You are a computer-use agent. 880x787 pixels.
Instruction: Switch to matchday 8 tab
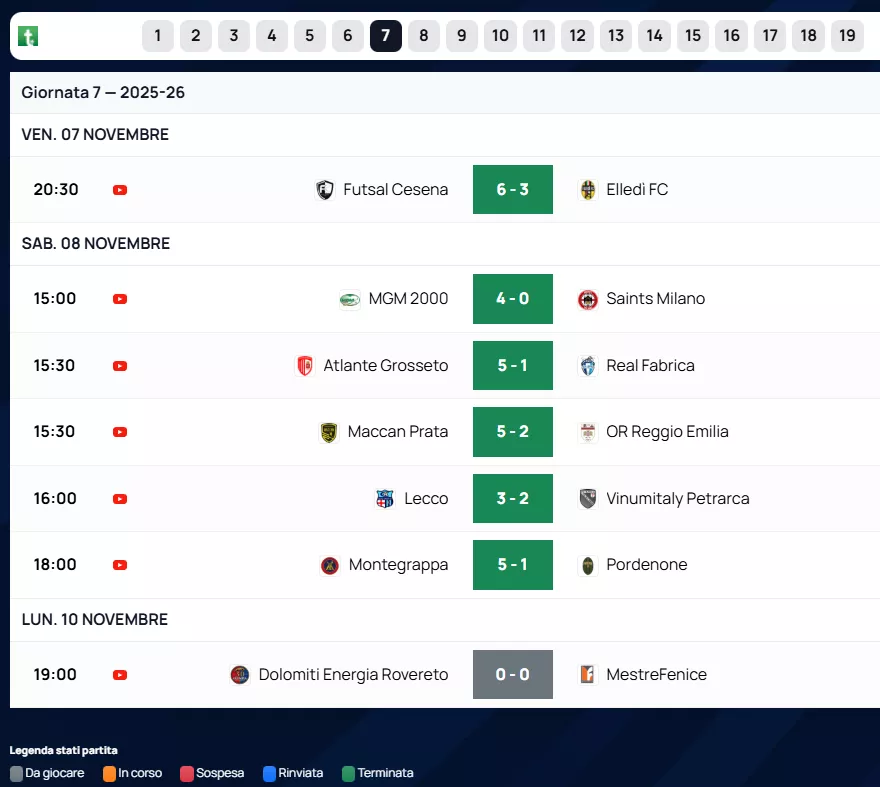tap(423, 36)
